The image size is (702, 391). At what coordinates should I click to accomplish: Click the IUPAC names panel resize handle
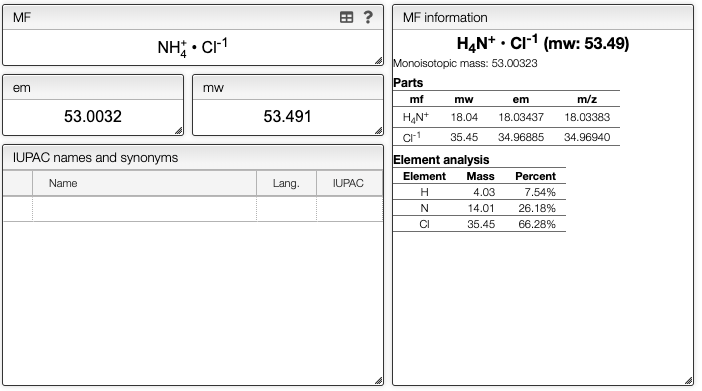[x=378, y=381]
